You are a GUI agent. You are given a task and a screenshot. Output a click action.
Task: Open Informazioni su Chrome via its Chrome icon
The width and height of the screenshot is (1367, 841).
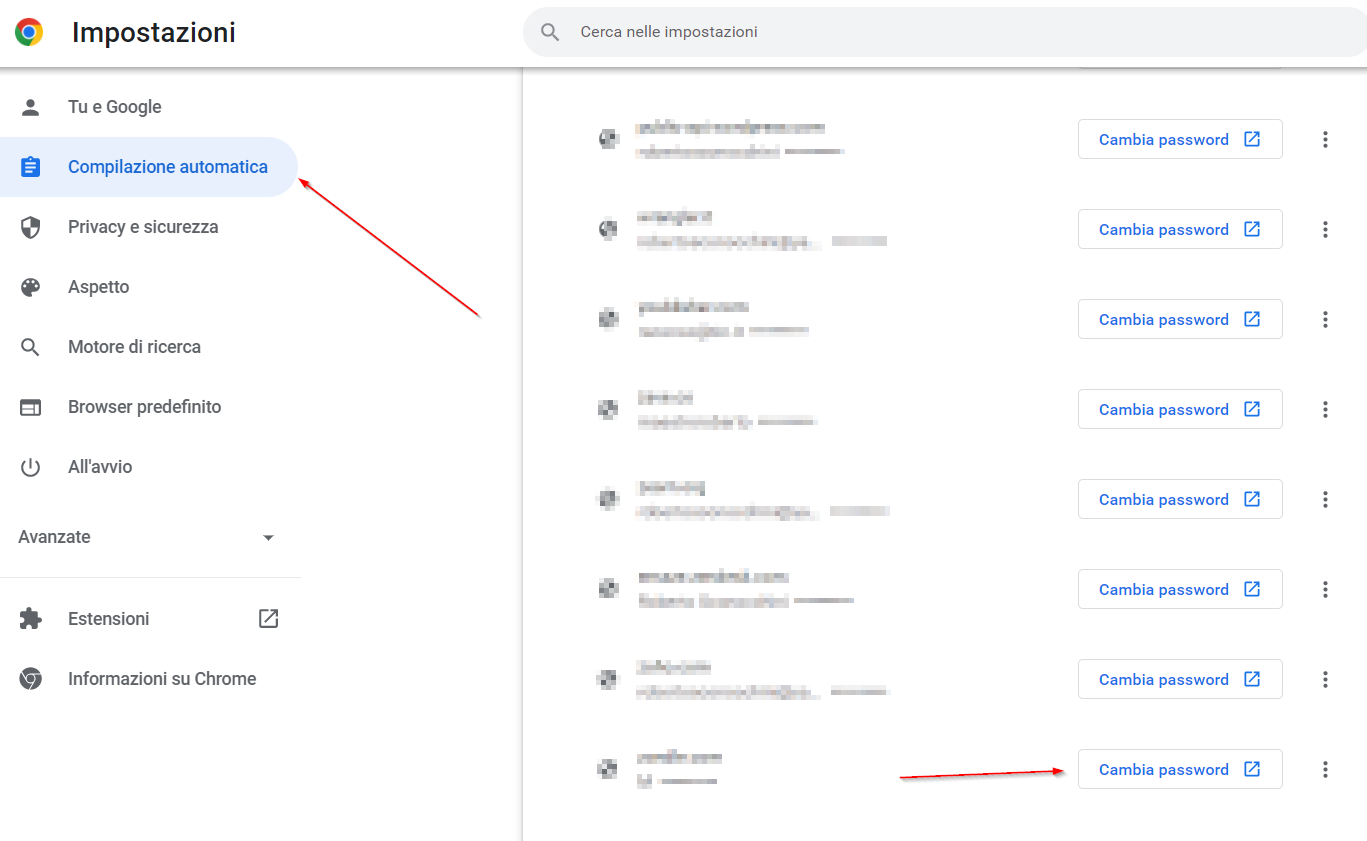31,679
